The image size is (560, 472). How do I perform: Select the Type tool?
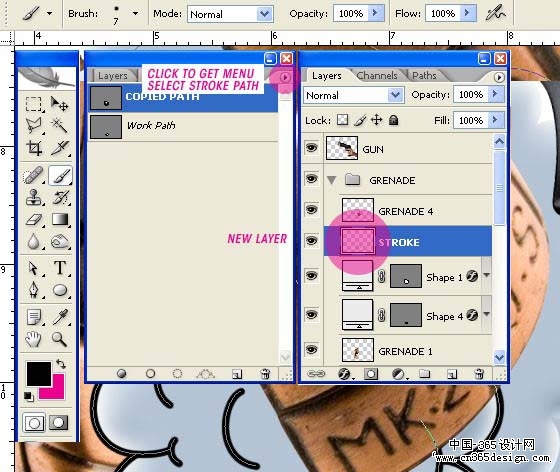tap(60, 268)
